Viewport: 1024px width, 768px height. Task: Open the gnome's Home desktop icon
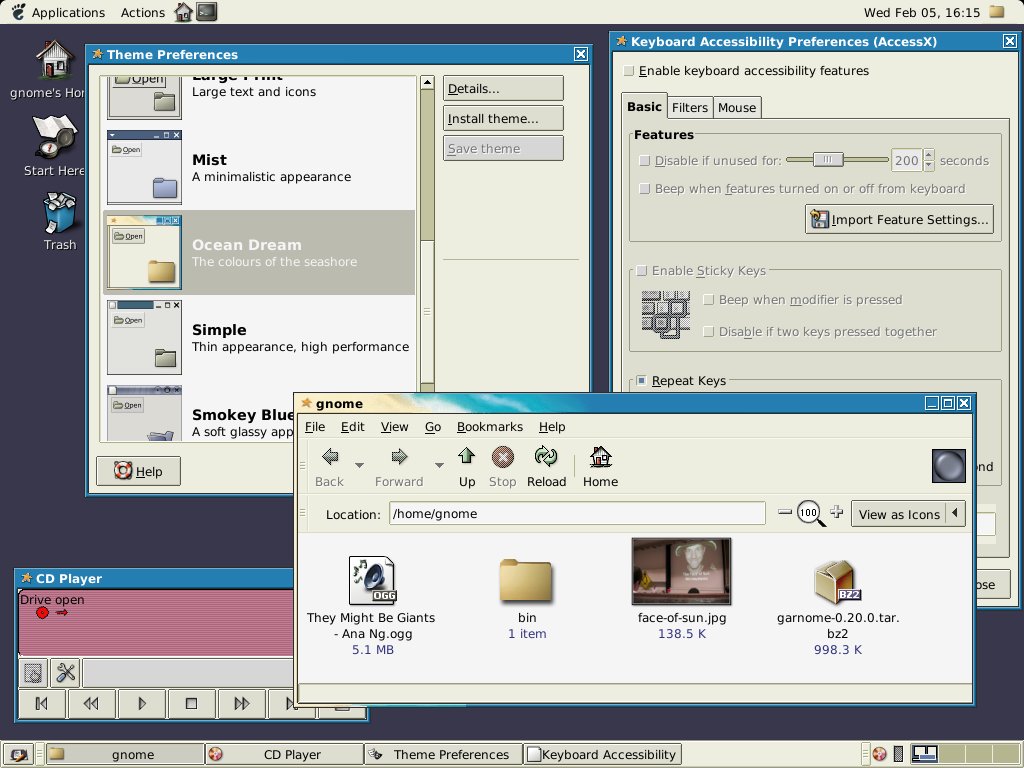click(55, 60)
